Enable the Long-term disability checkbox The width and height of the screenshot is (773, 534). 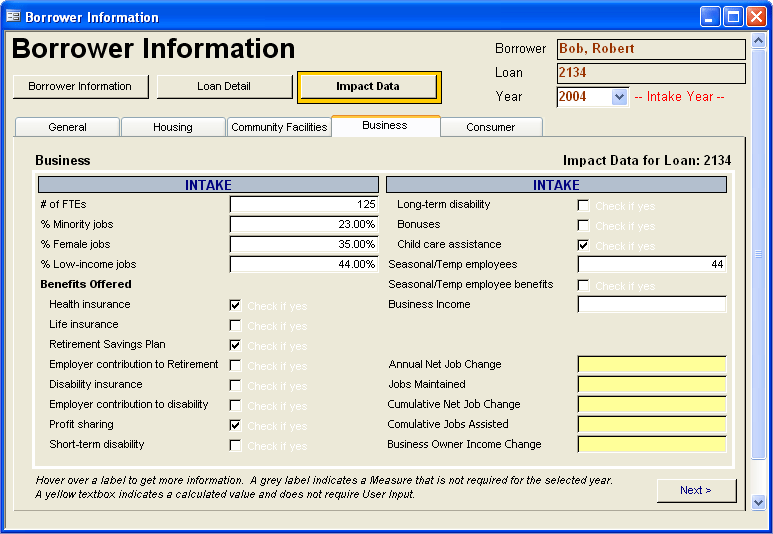point(583,205)
